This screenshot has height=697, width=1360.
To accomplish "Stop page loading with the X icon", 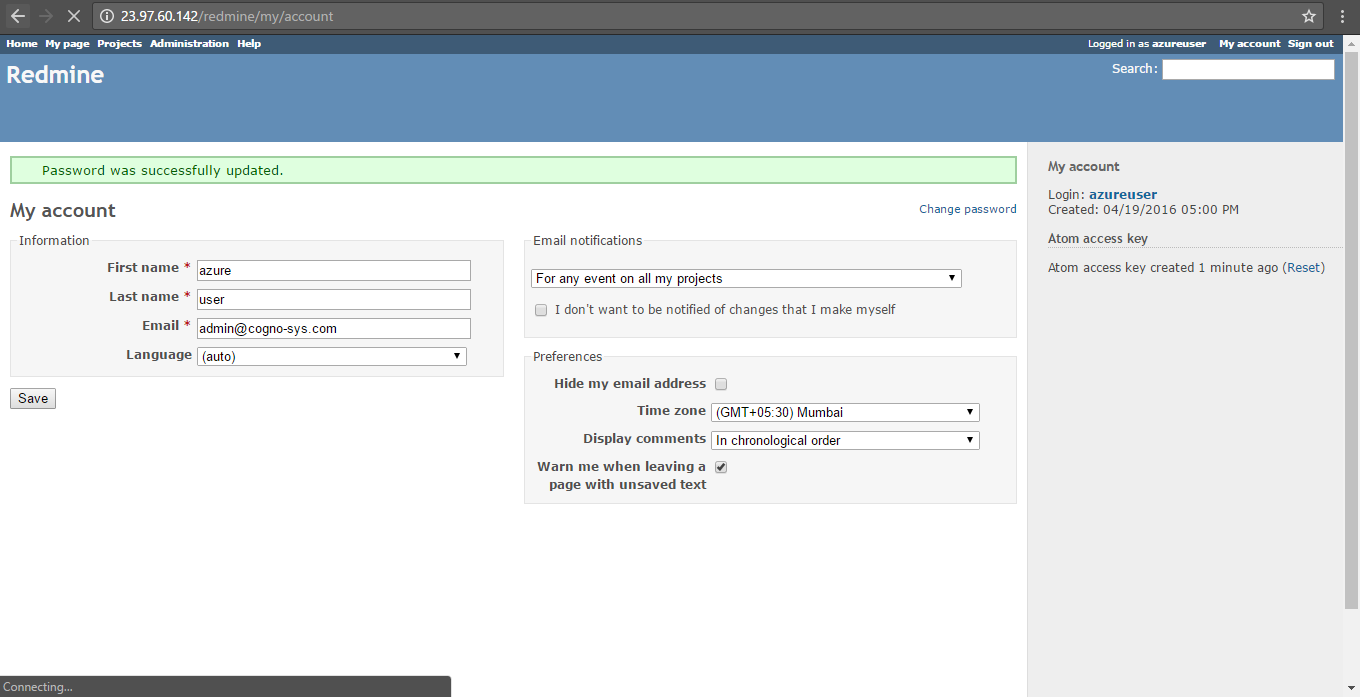I will 73,16.
